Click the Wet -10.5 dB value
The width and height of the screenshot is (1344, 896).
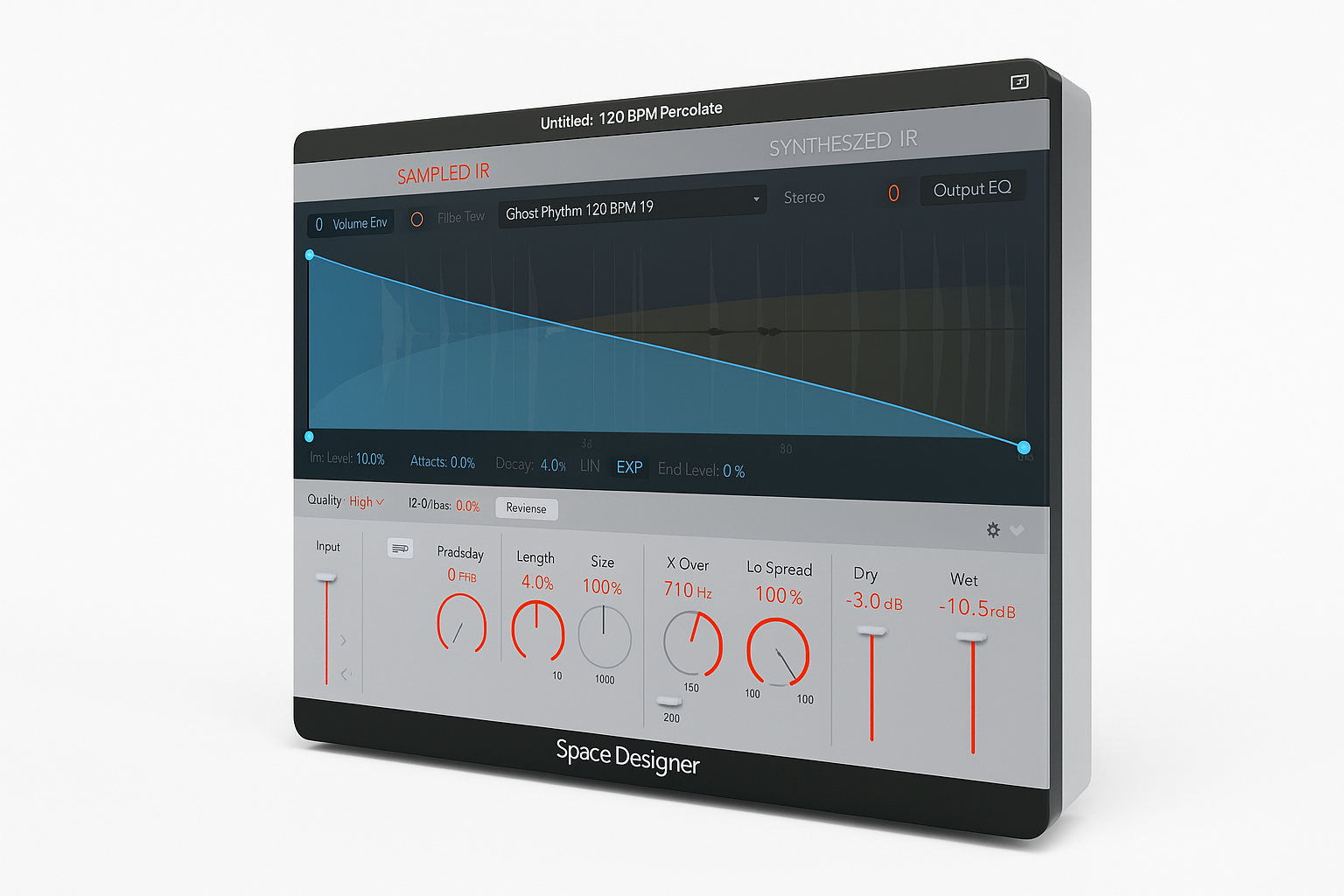[977, 607]
